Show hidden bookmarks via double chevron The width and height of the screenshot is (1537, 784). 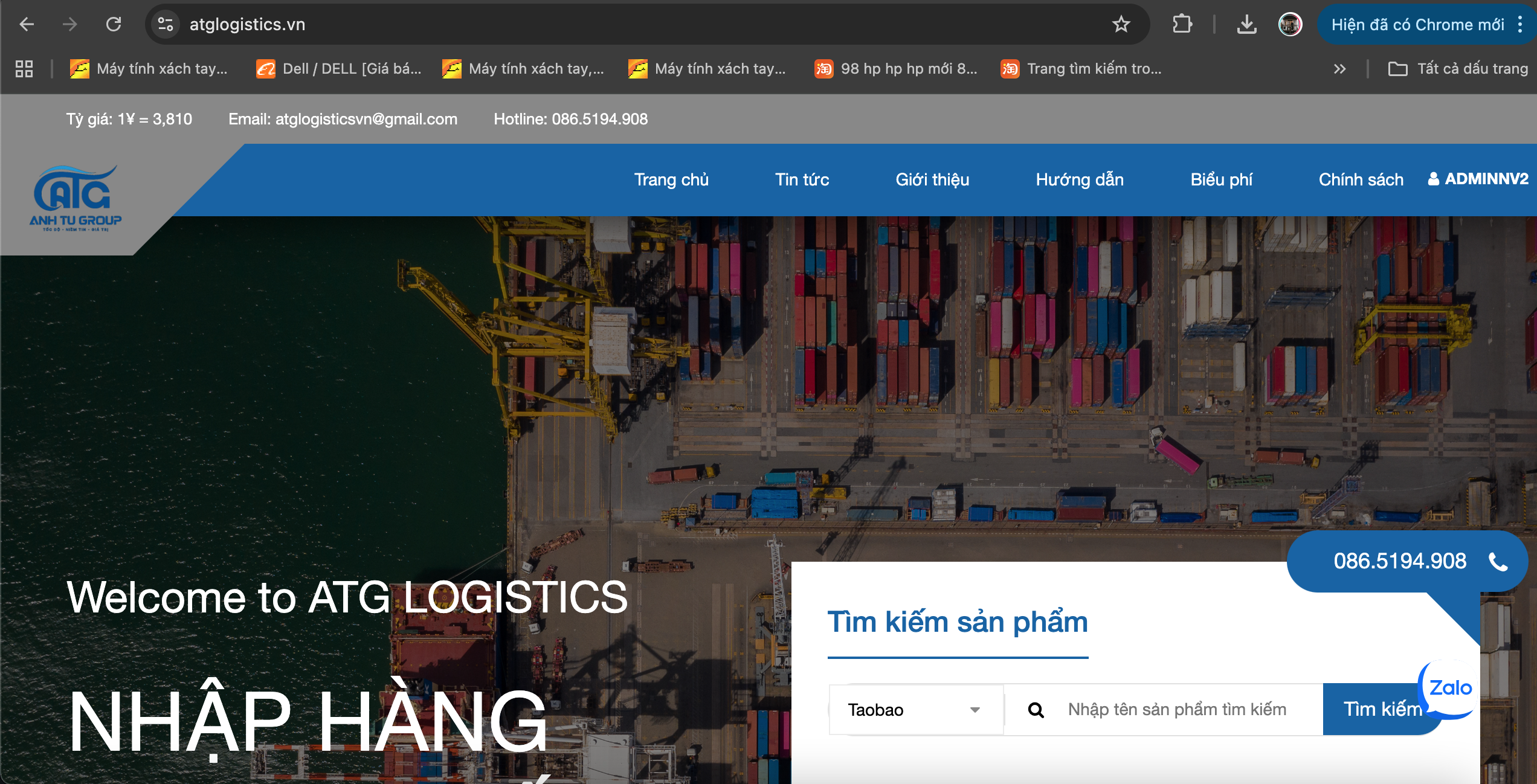[1339, 69]
